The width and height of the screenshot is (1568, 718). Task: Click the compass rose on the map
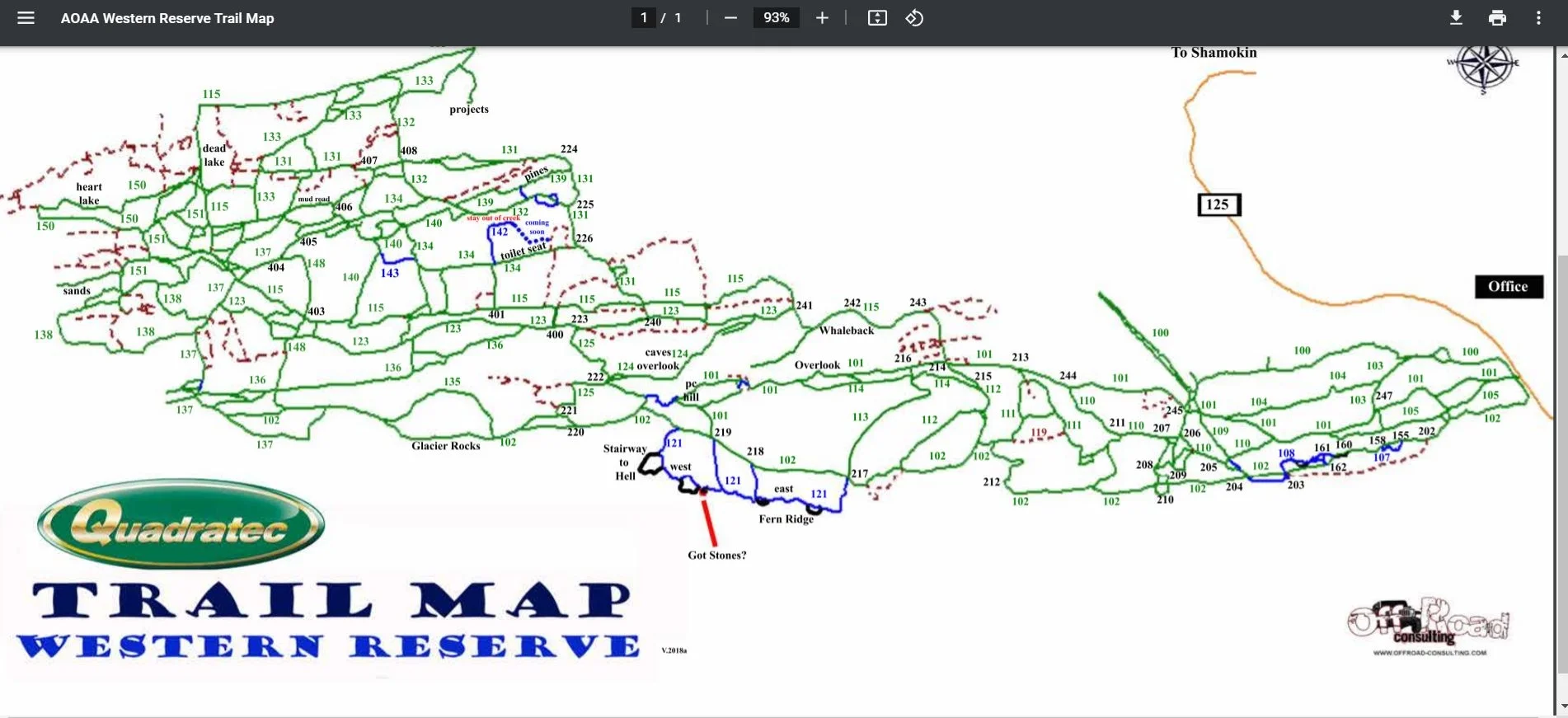1484,68
